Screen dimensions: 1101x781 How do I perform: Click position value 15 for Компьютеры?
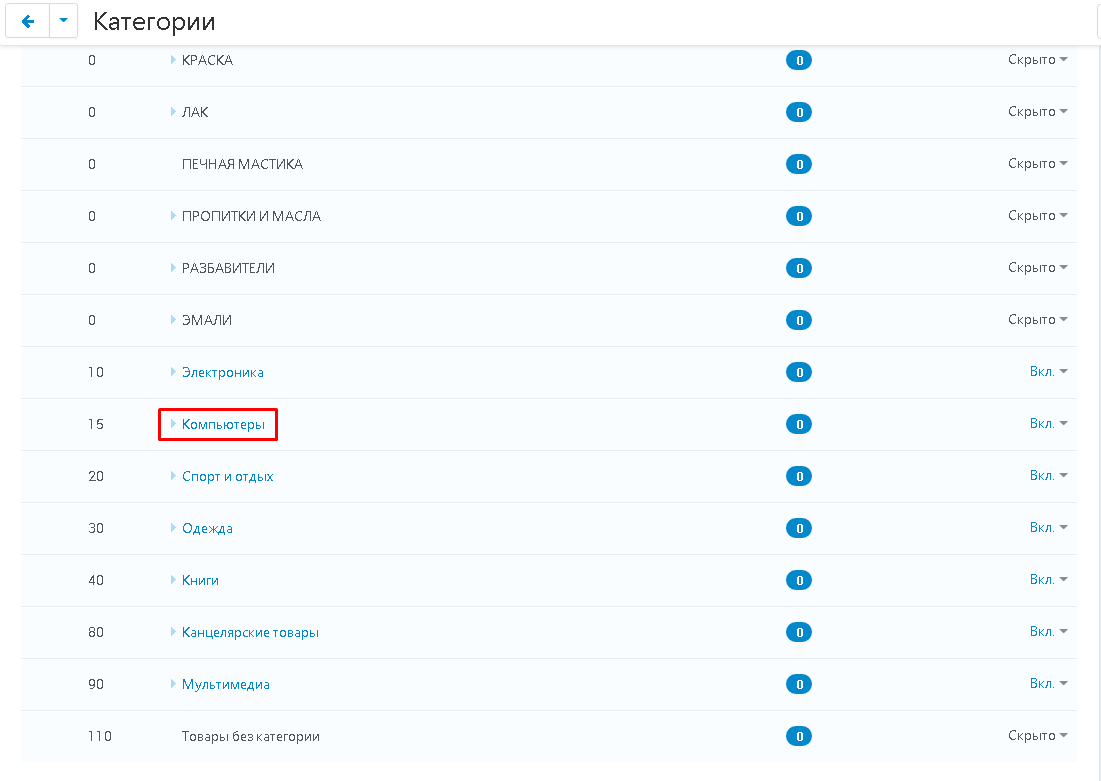tap(95, 424)
